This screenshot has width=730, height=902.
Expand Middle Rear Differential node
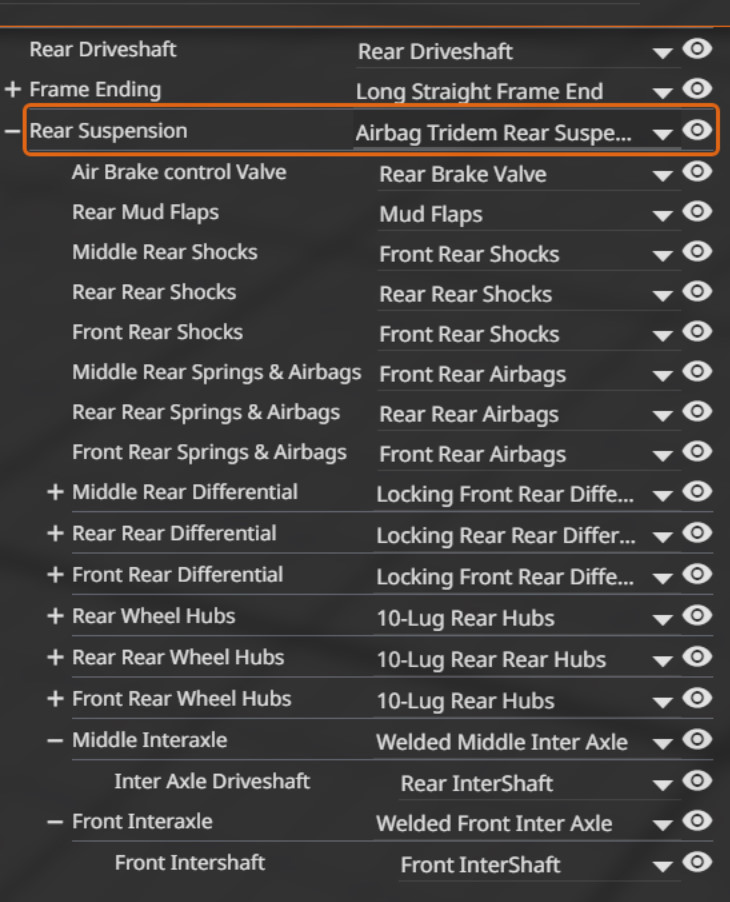[55, 492]
